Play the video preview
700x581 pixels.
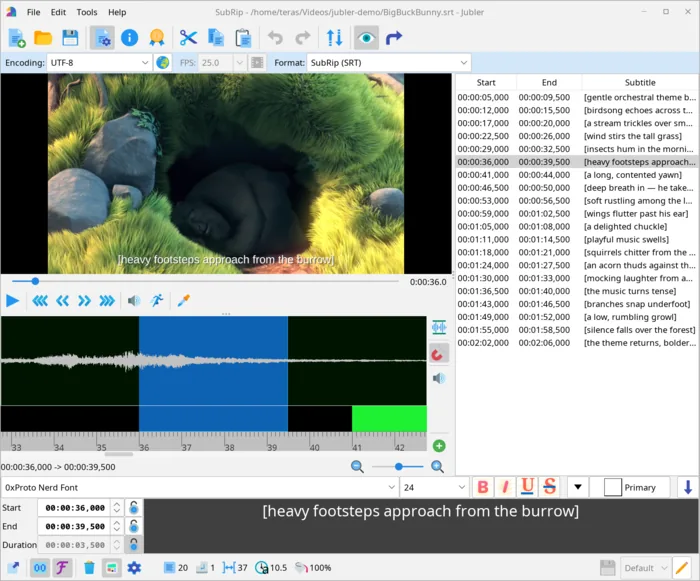click(12, 301)
